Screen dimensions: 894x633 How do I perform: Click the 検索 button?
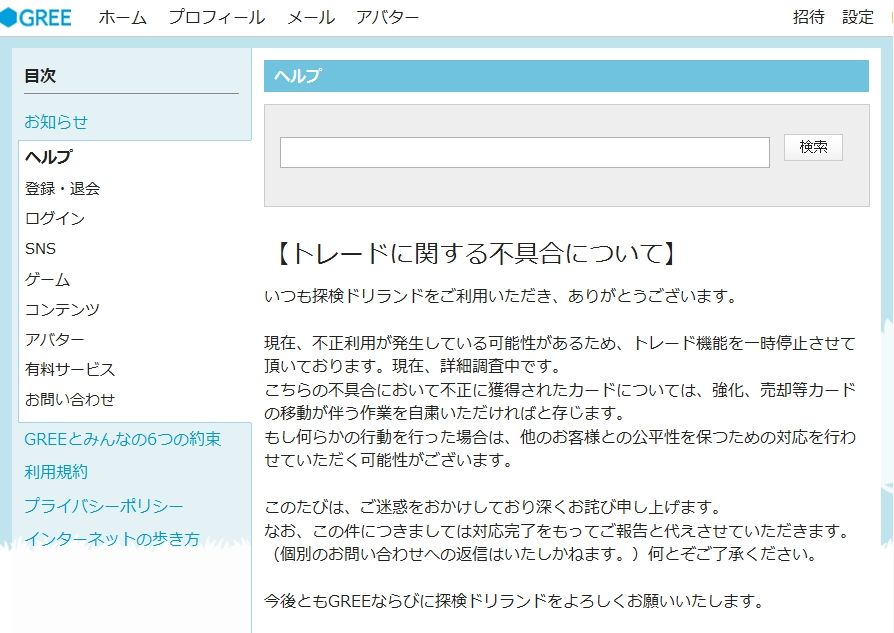click(813, 147)
